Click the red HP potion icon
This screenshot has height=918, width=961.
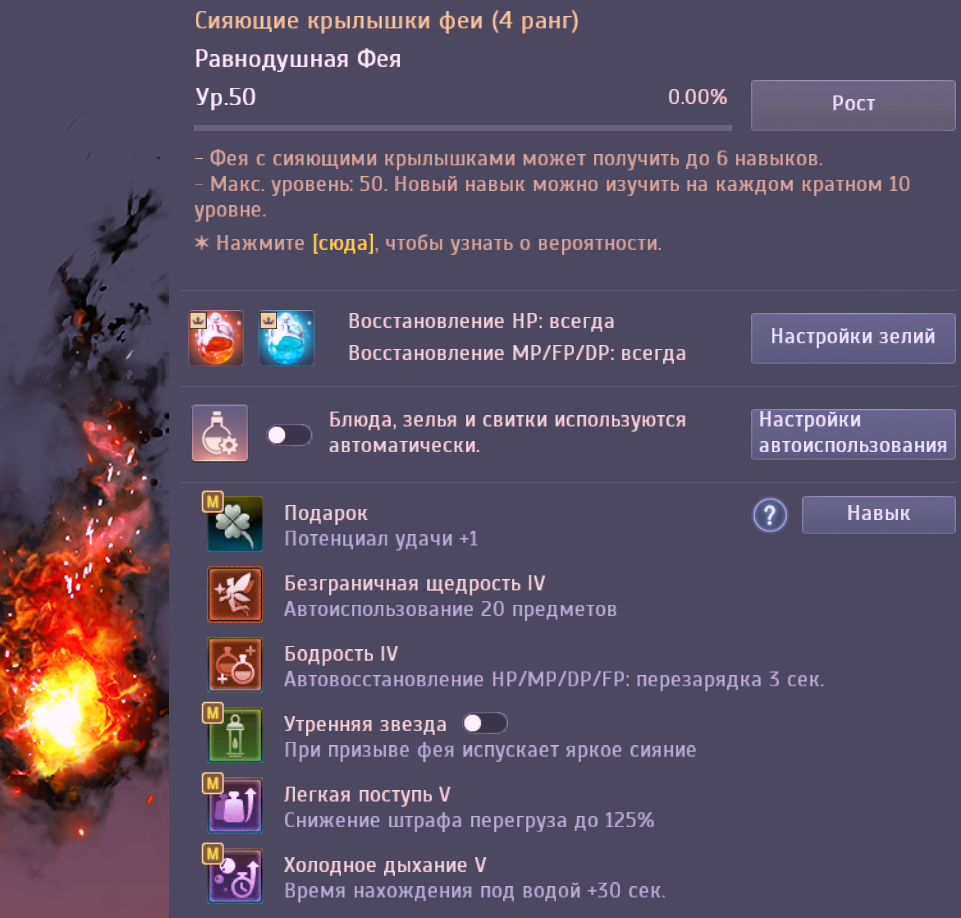pos(216,338)
